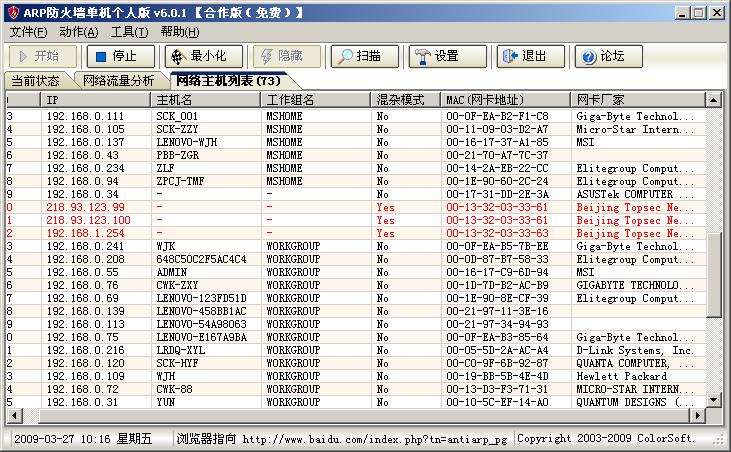Select the 网络主机列表 (73) tab

click(x=228, y=81)
